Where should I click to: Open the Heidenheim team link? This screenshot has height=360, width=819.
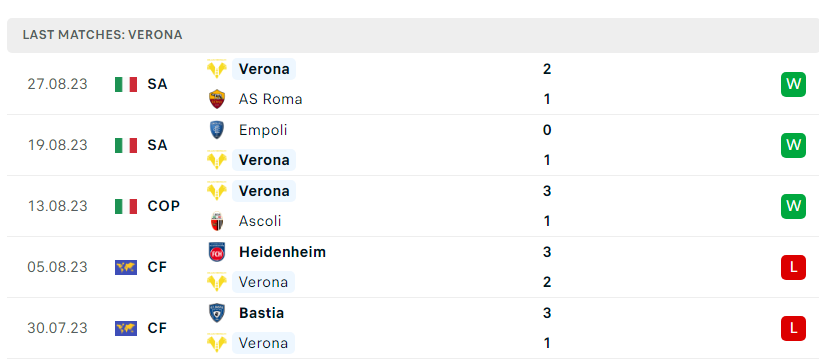click(283, 252)
